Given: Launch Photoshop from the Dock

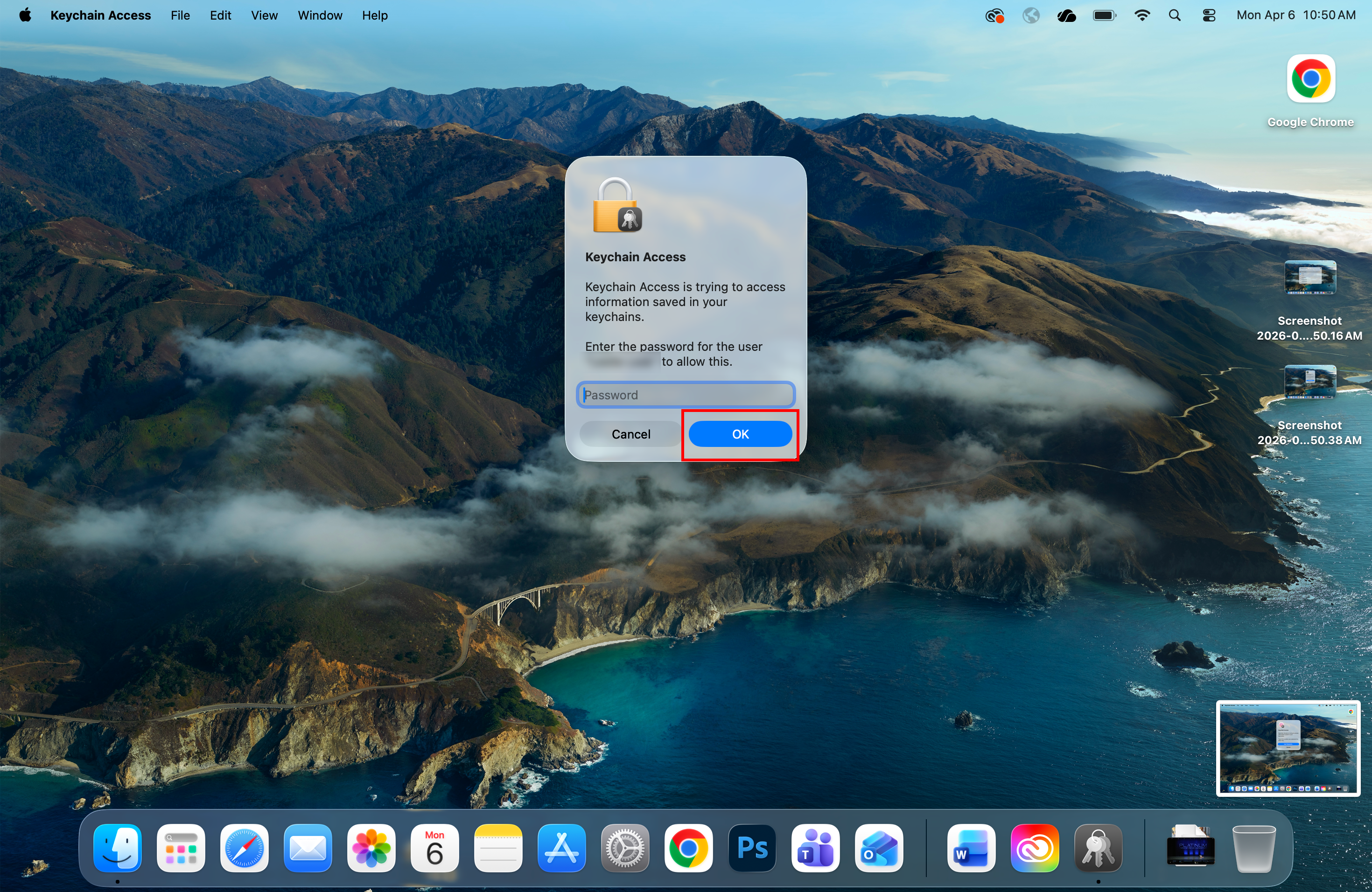Looking at the screenshot, I should (x=752, y=848).
